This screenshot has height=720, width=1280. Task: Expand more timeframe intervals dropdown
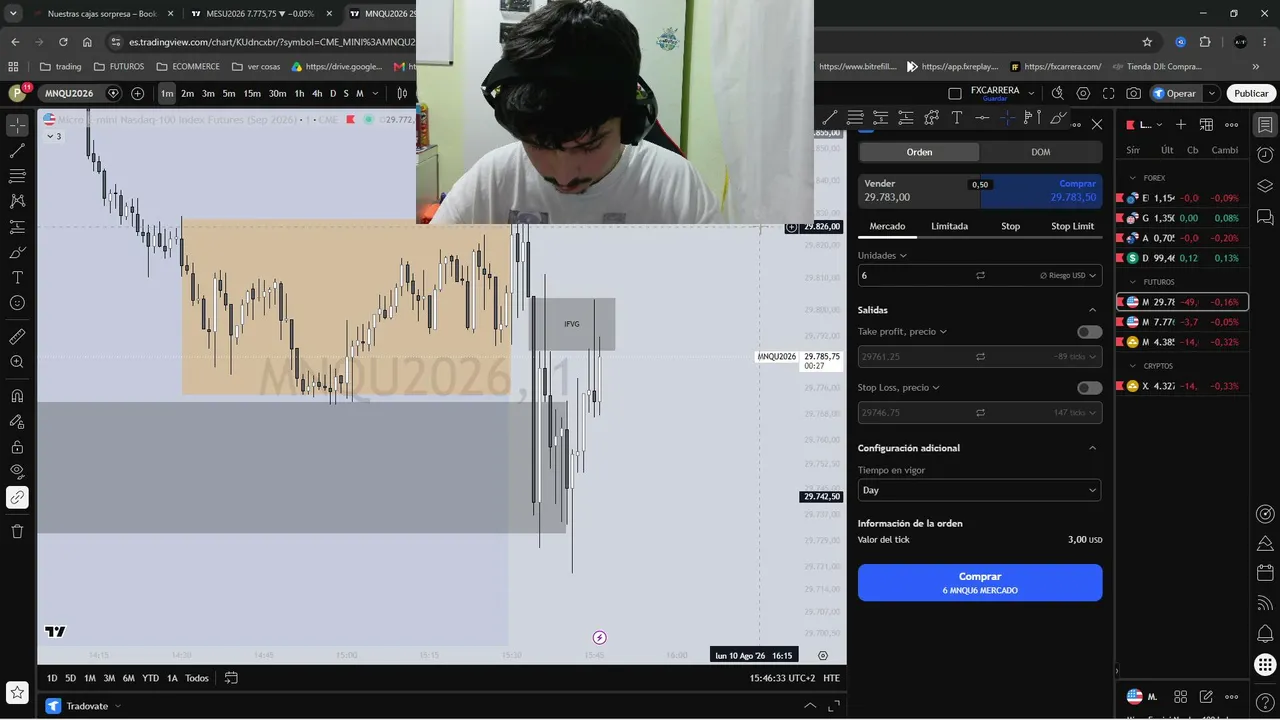tap(374, 93)
